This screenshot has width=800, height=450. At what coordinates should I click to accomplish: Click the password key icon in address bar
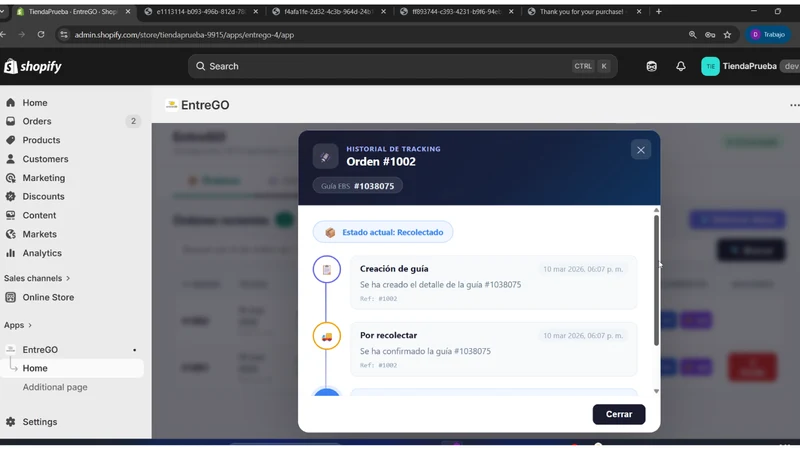710,35
